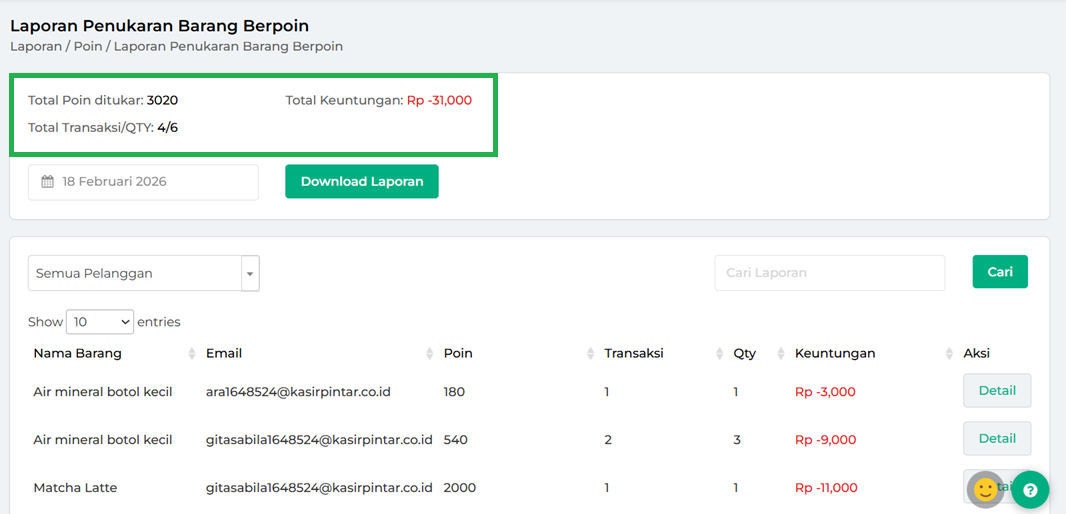The width and height of the screenshot is (1066, 514).
Task: Click into the Cari Laporan search field
Action: tap(829, 273)
